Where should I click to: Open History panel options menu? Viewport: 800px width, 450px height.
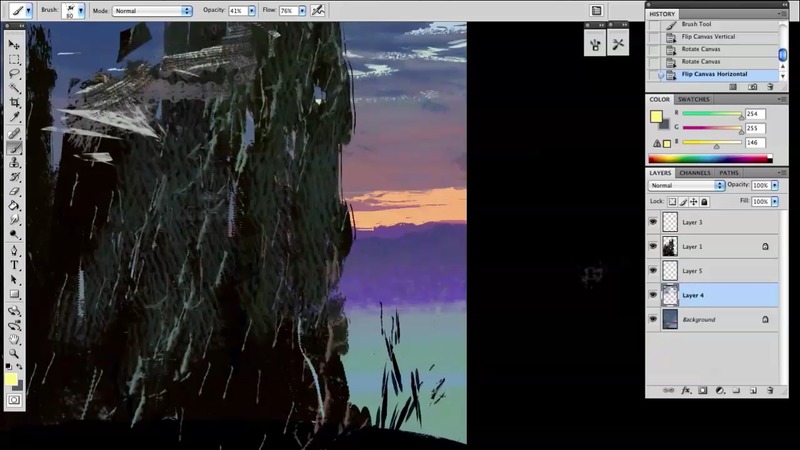tap(781, 14)
